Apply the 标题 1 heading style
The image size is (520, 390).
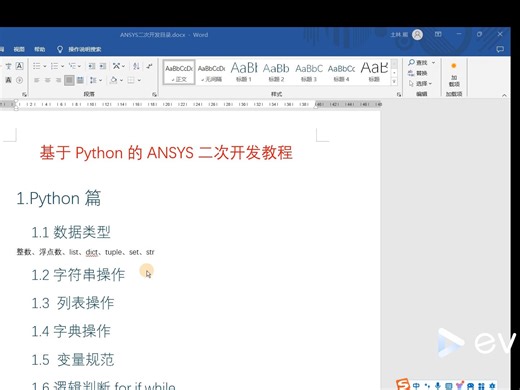tap(244, 72)
